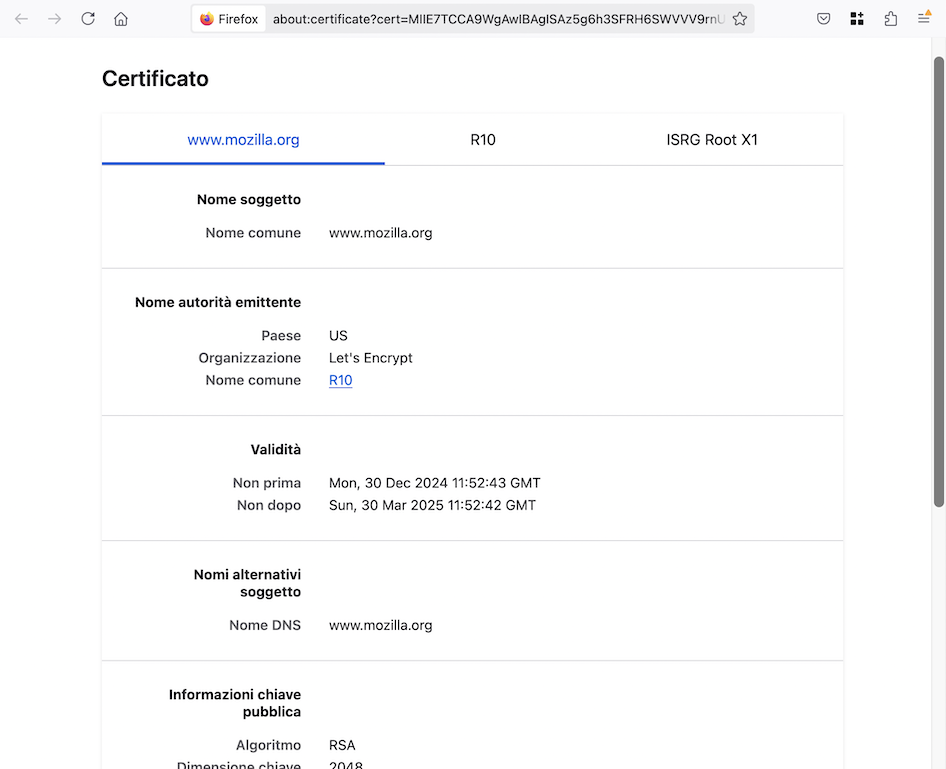Open the grid-with-plus toolbar icon
The image size is (946, 769).
[857, 19]
